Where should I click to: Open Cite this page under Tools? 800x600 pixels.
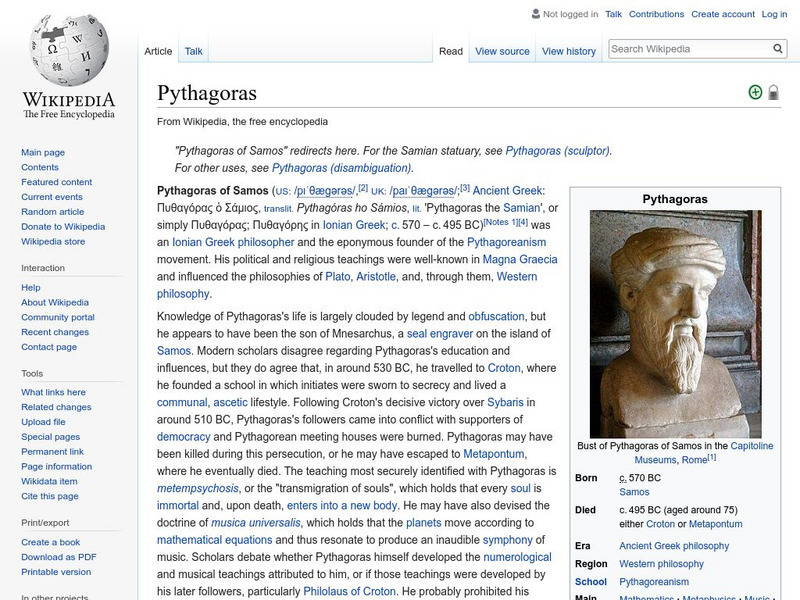point(49,496)
